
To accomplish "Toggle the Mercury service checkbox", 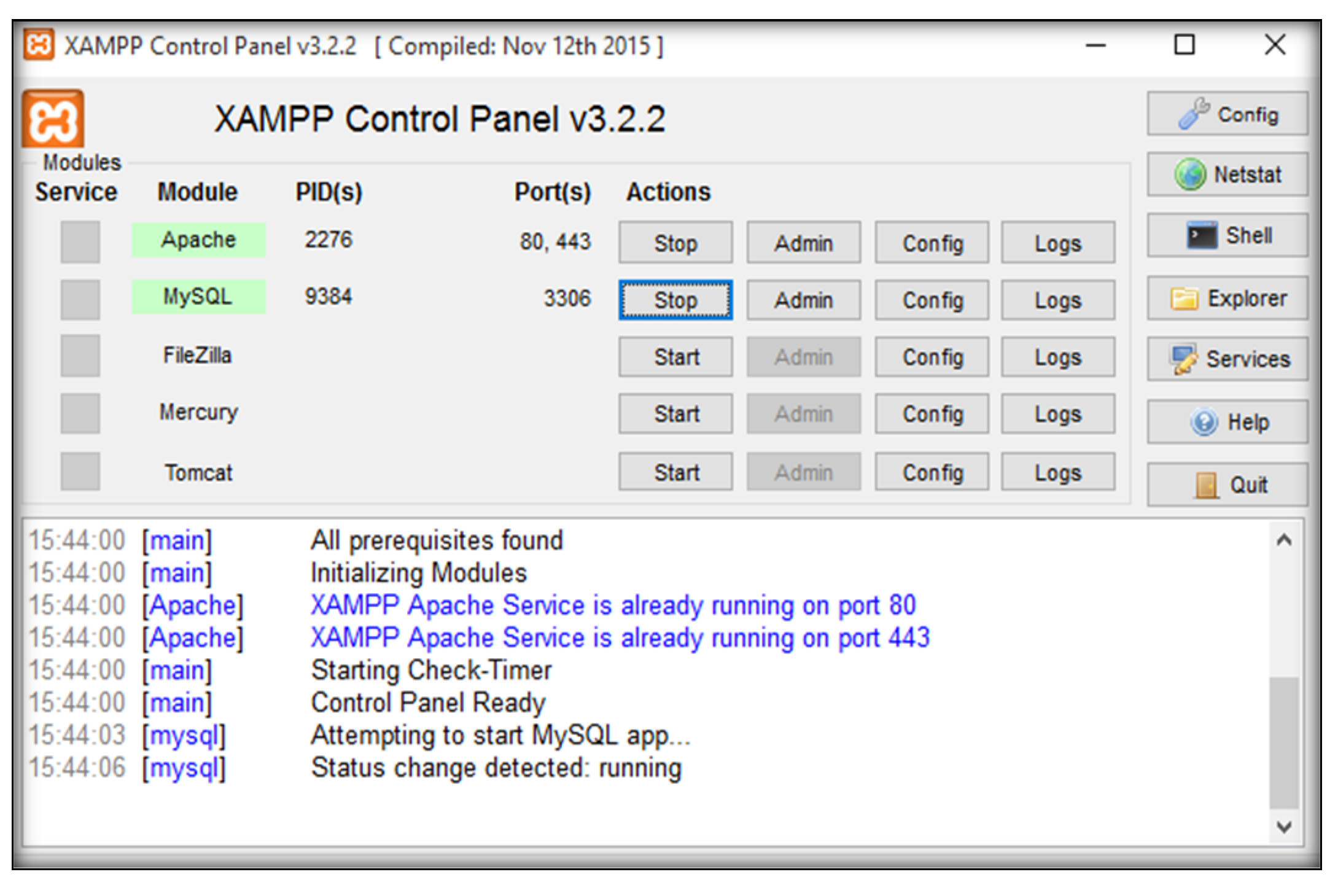I will [80, 413].
